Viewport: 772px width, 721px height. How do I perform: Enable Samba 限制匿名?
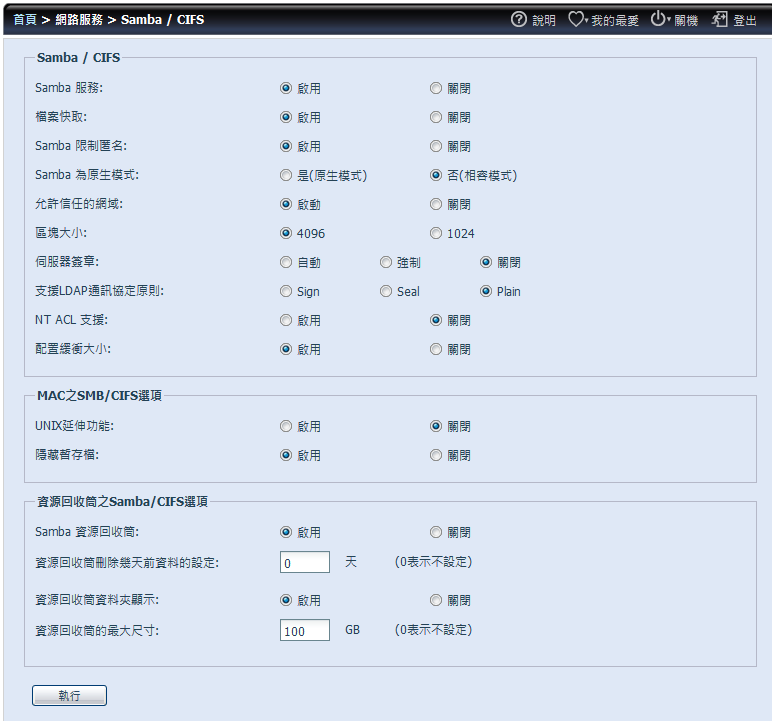tap(286, 146)
